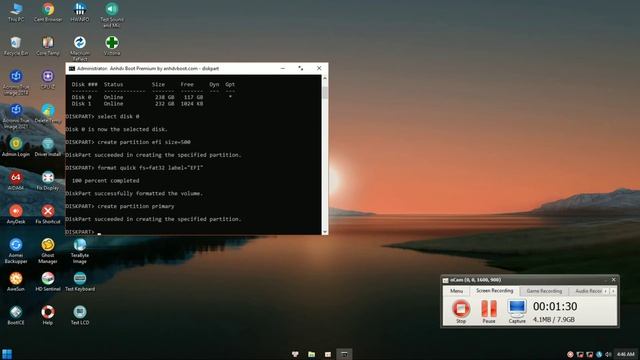This screenshot has height=360, width=640.
Task: Open Aomei Backupper desktop icon
Action: (16, 251)
